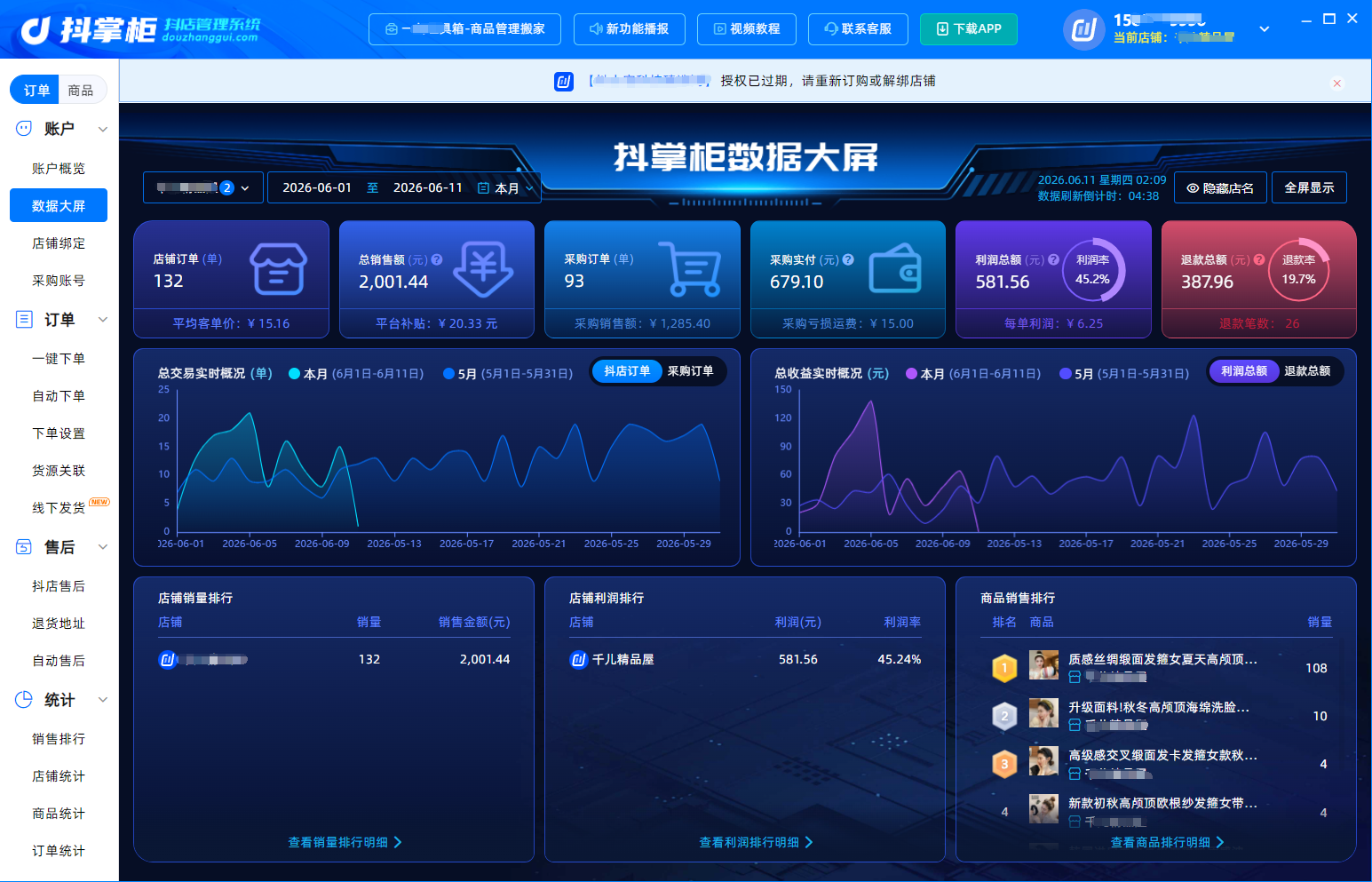1372x882 pixels.
Task: Click help icon next to 利润总额
Action: [1053, 260]
